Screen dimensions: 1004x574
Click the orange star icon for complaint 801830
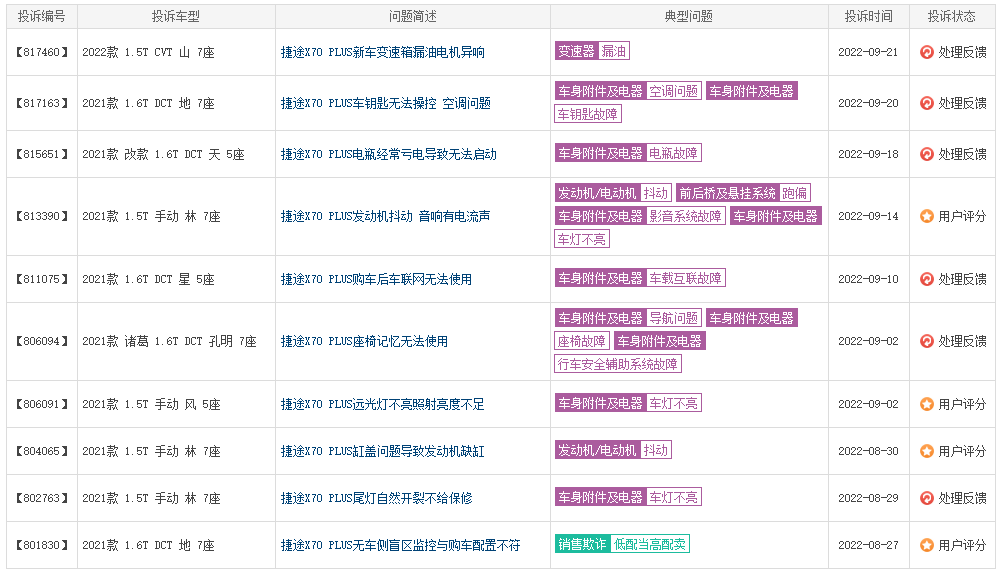tap(927, 545)
